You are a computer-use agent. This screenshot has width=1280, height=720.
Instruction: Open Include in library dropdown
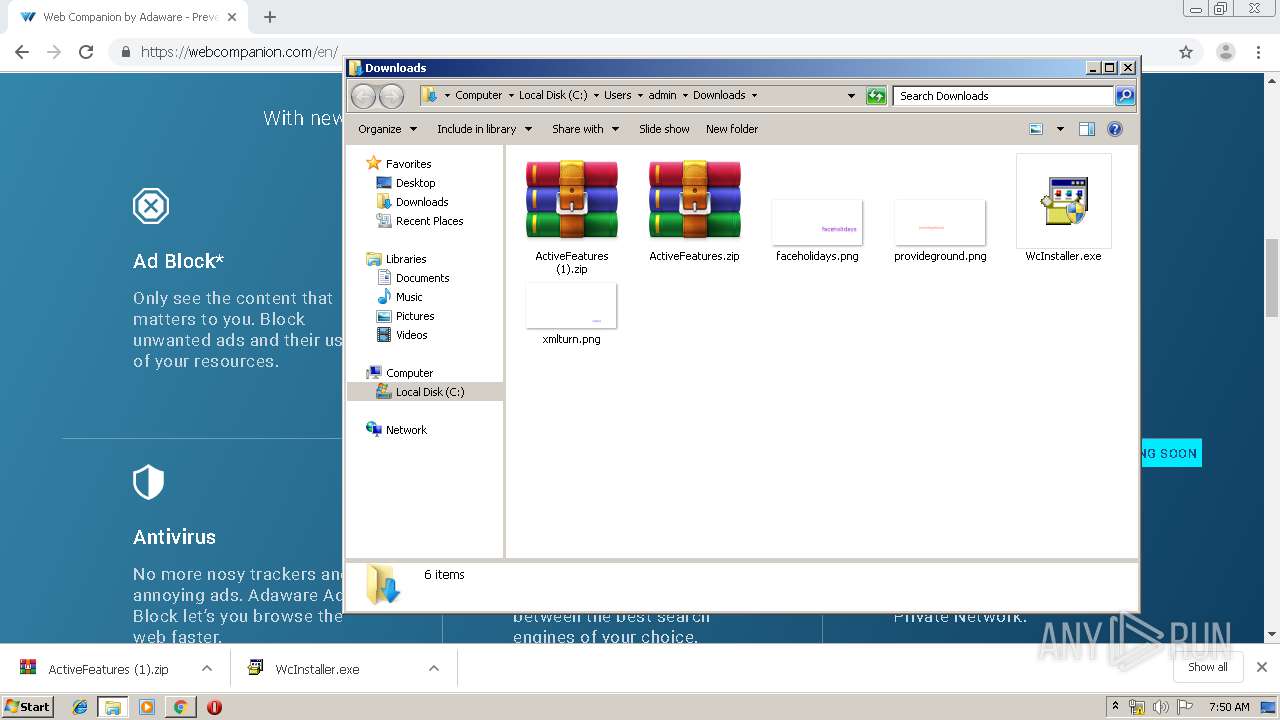484,129
